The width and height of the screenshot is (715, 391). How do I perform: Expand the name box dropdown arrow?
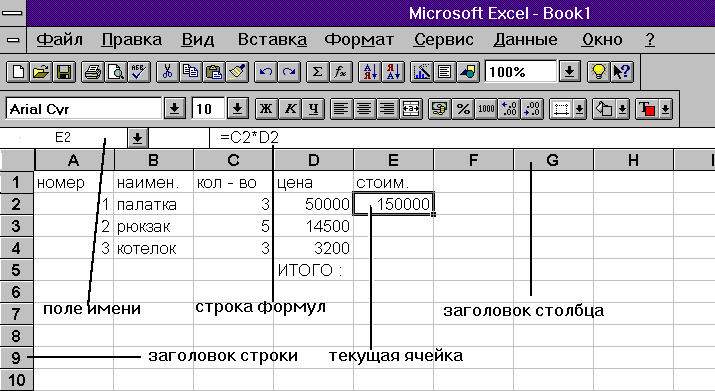138,138
